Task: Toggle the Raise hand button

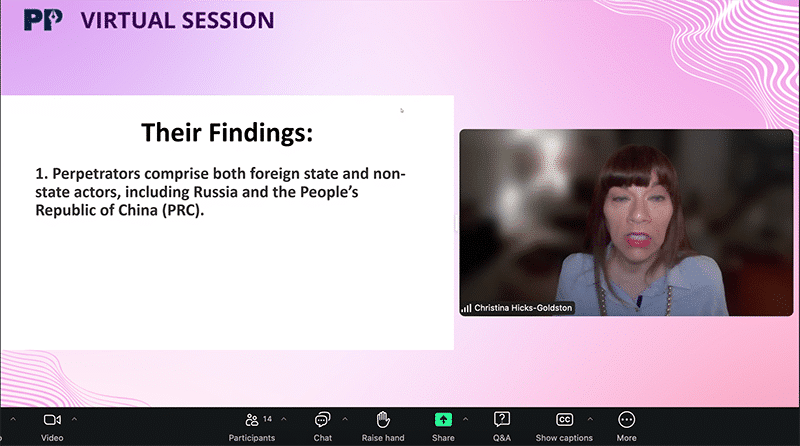Action: (382, 420)
